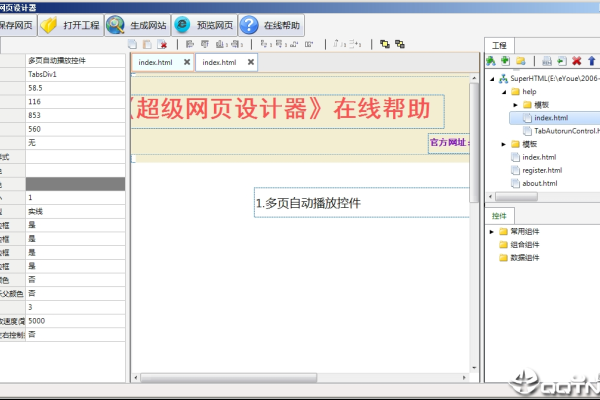This screenshot has width=600, height=400.
Task: Click the paste icon in the edit toolbar
Action: tap(148, 44)
